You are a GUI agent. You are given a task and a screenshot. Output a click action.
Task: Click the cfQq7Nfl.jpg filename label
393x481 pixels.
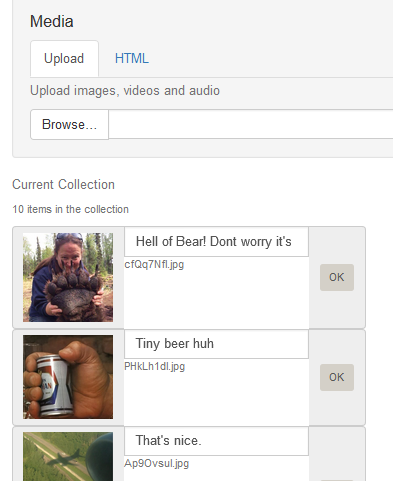pos(154,265)
